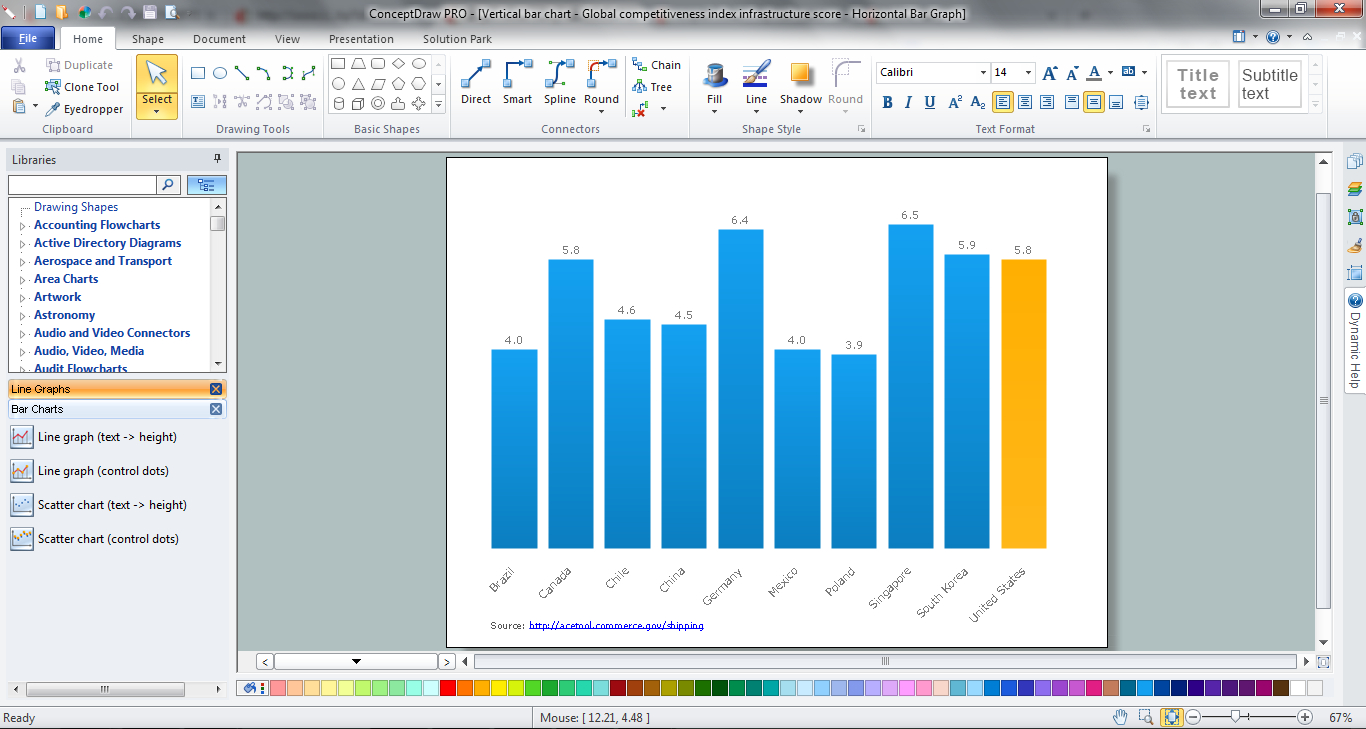Decrease the font size
Image resolution: width=1366 pixels, height=729 pixels.
point(1072,73)
